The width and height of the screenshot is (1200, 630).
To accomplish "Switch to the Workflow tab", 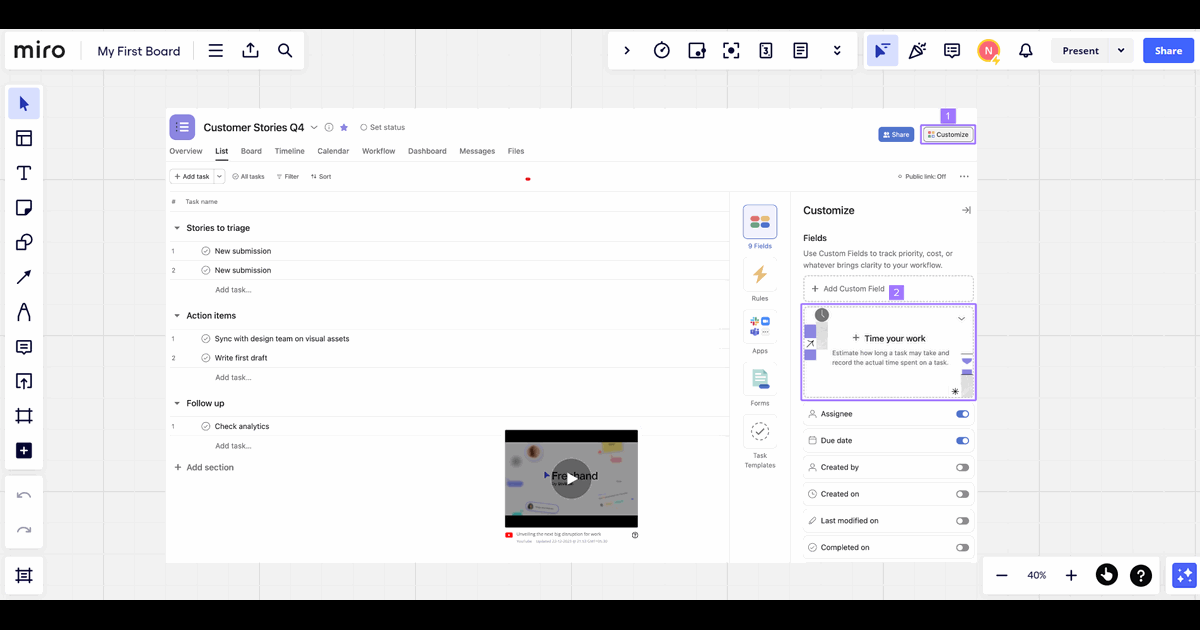I will [379, 151].
